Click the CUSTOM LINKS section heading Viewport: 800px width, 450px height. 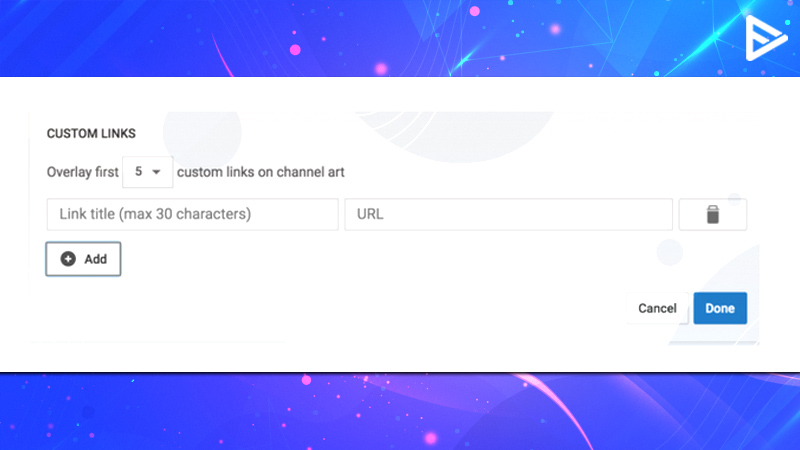[91, 134]
